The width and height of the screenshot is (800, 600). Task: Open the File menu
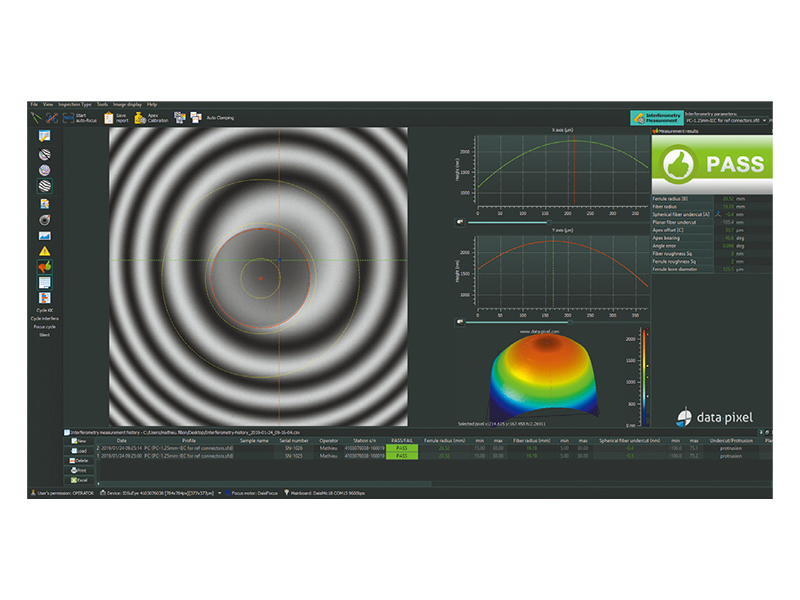[34, 104]
